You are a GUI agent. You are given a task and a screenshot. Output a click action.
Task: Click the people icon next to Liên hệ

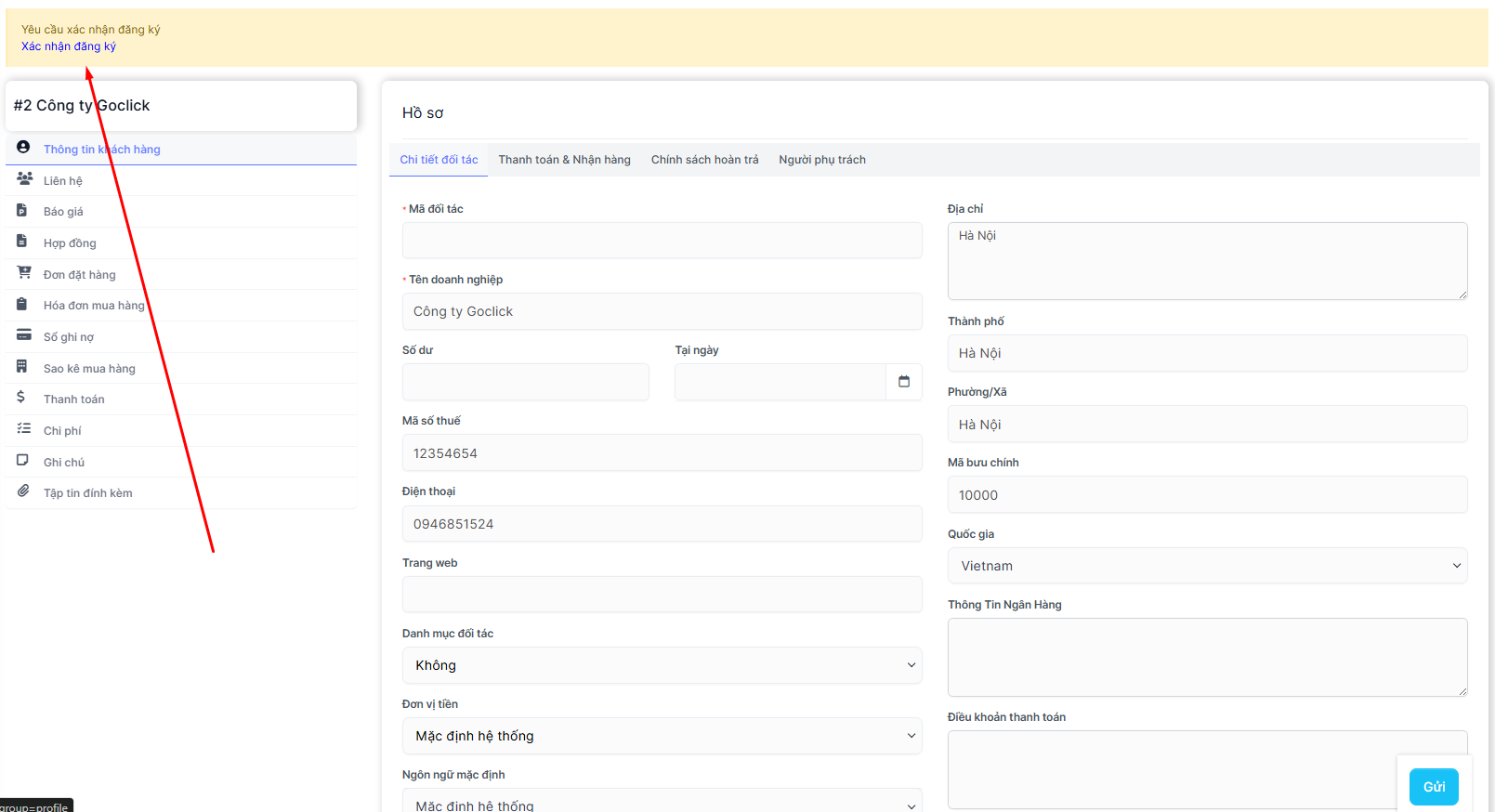[24, 178]
